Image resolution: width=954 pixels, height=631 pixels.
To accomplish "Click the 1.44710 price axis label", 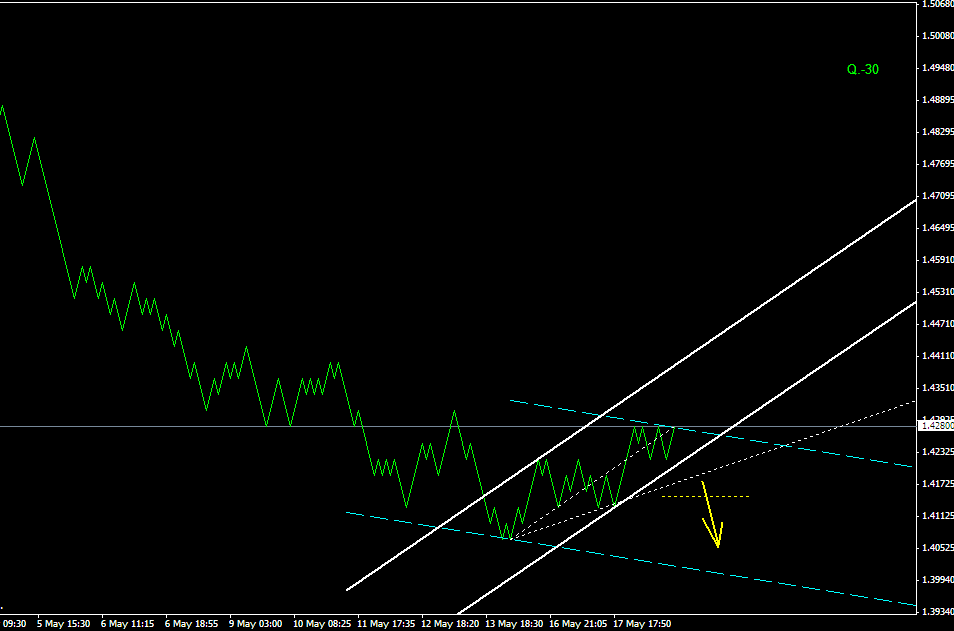I will (938, 324).
